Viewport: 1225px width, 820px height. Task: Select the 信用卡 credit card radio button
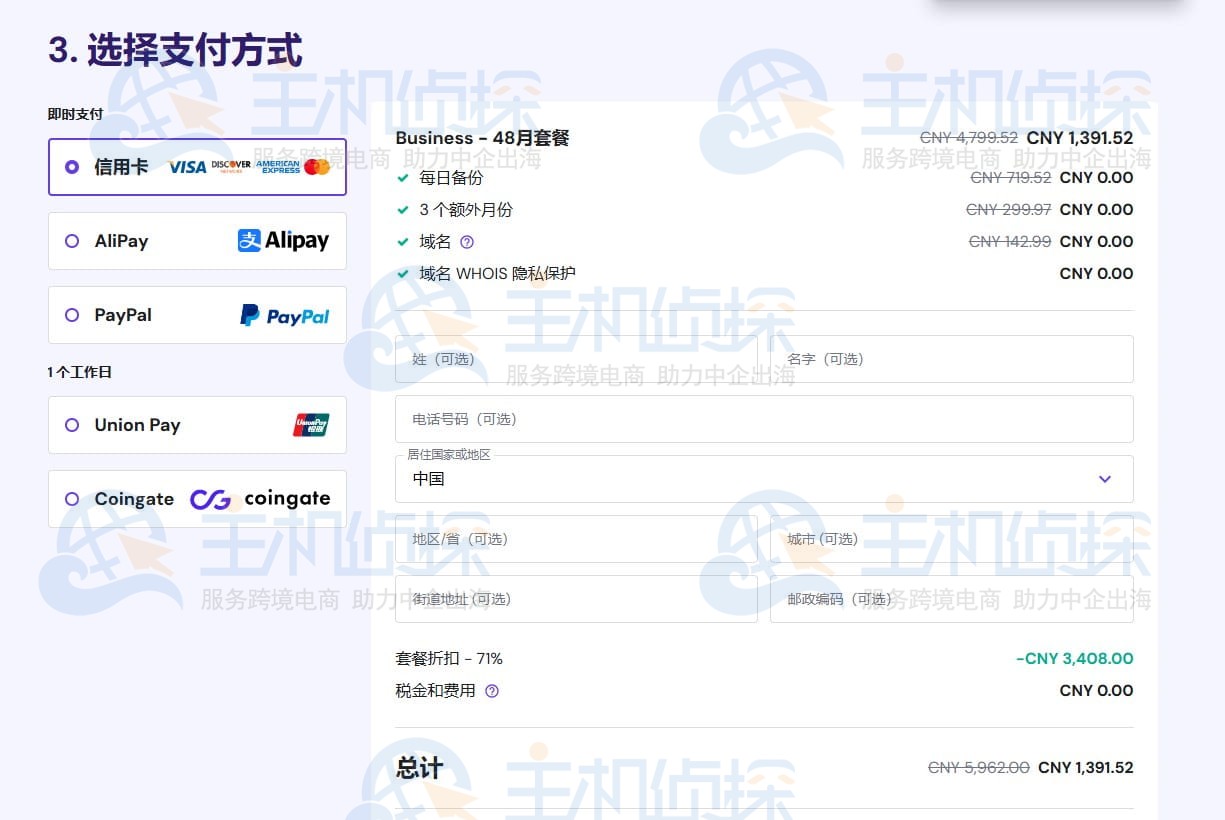(72, 167)
